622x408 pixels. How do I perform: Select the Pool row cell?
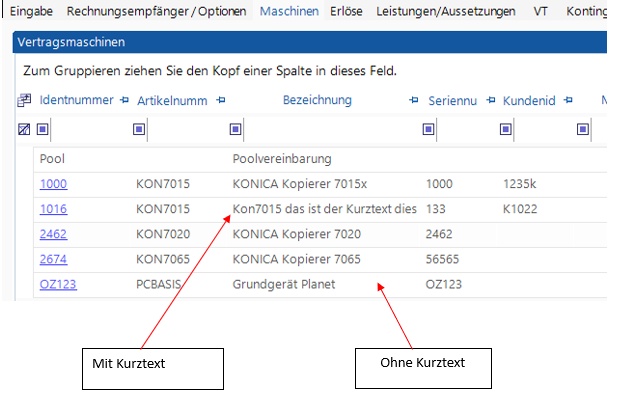[52, 159]
